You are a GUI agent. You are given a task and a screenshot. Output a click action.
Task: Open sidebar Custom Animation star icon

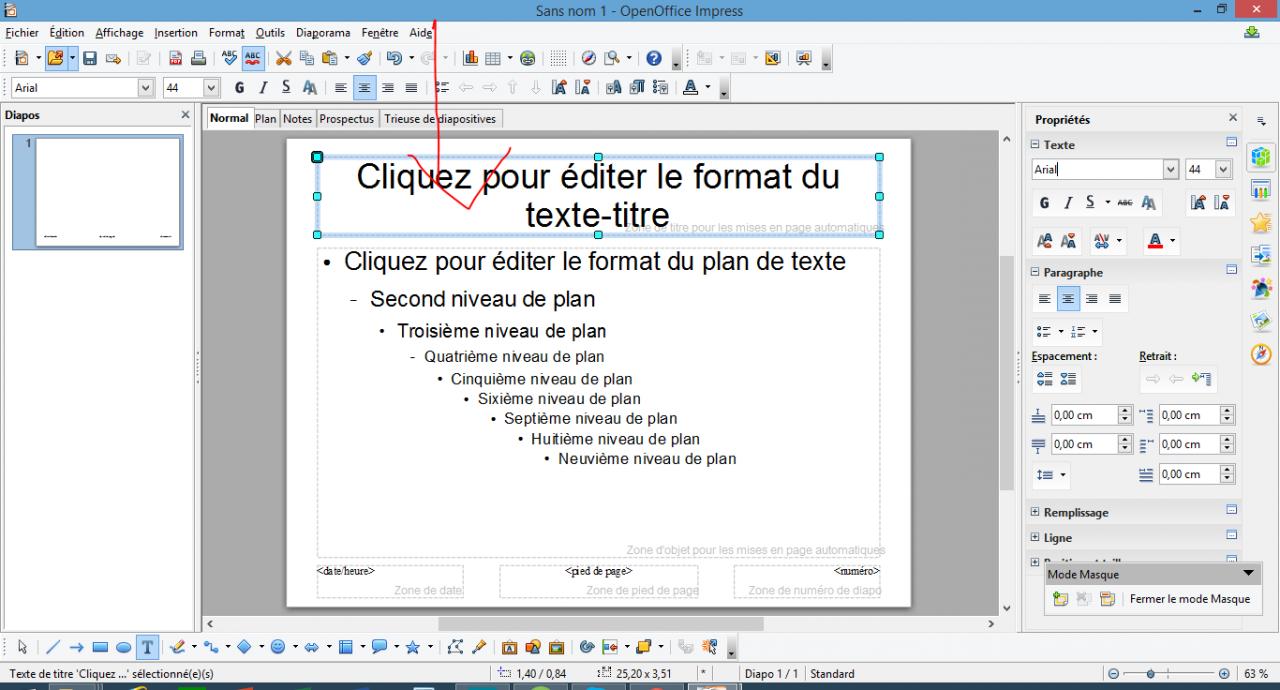tap(1261, 222)
